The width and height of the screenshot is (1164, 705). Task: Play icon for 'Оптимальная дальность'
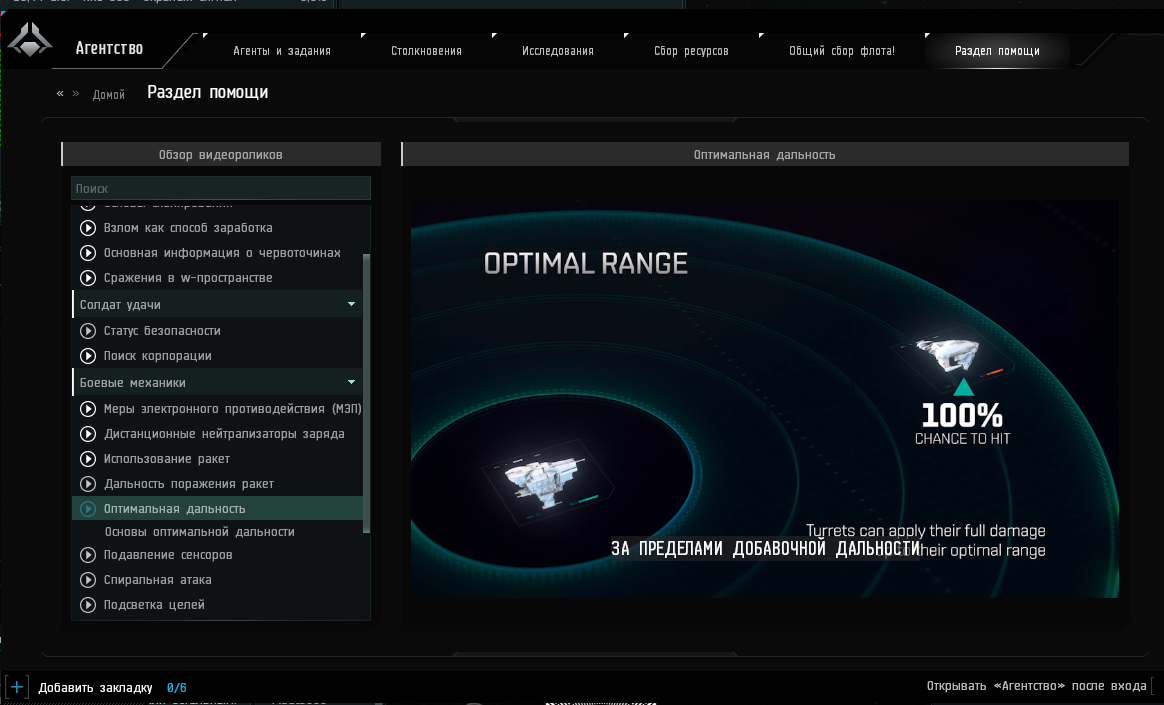point(88,509)
